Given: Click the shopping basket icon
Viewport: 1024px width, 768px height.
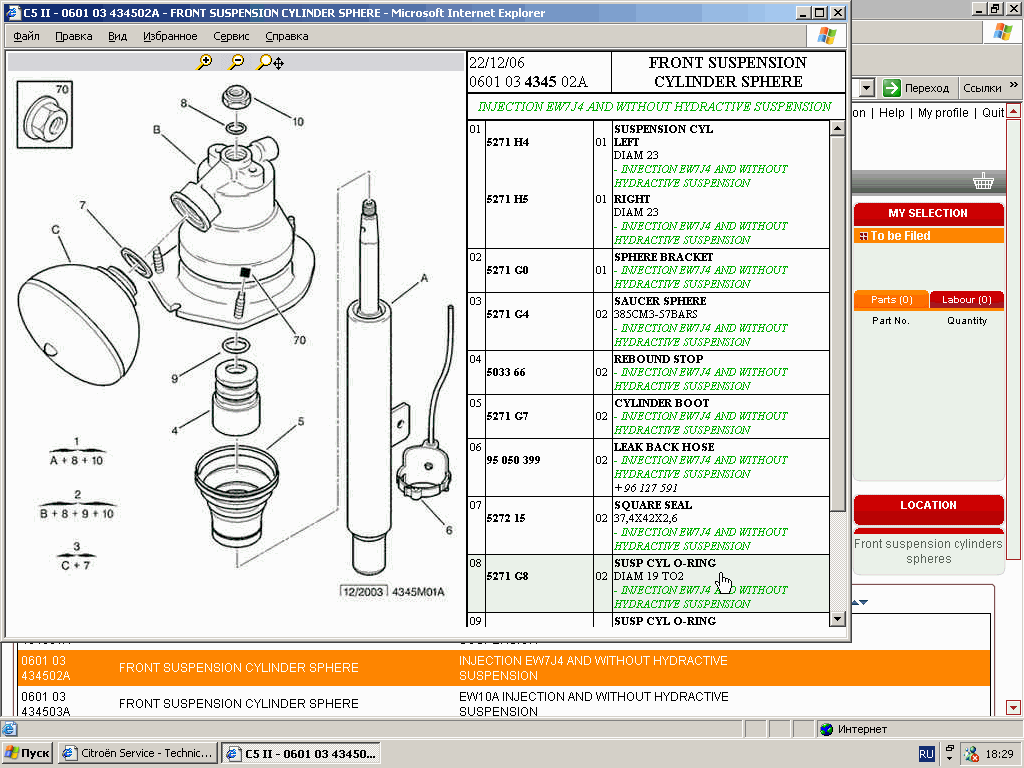Looking at the screenshot, I should coord(983,182).
